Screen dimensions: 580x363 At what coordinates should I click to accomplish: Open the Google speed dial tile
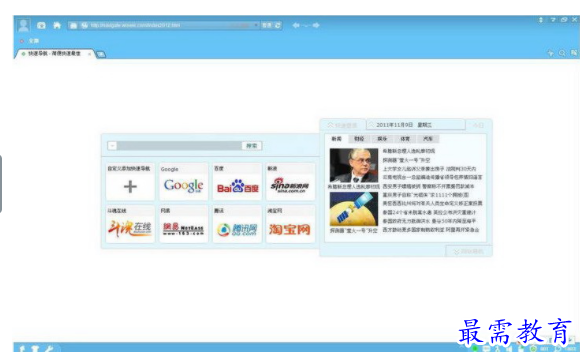(x=183, y=182)
